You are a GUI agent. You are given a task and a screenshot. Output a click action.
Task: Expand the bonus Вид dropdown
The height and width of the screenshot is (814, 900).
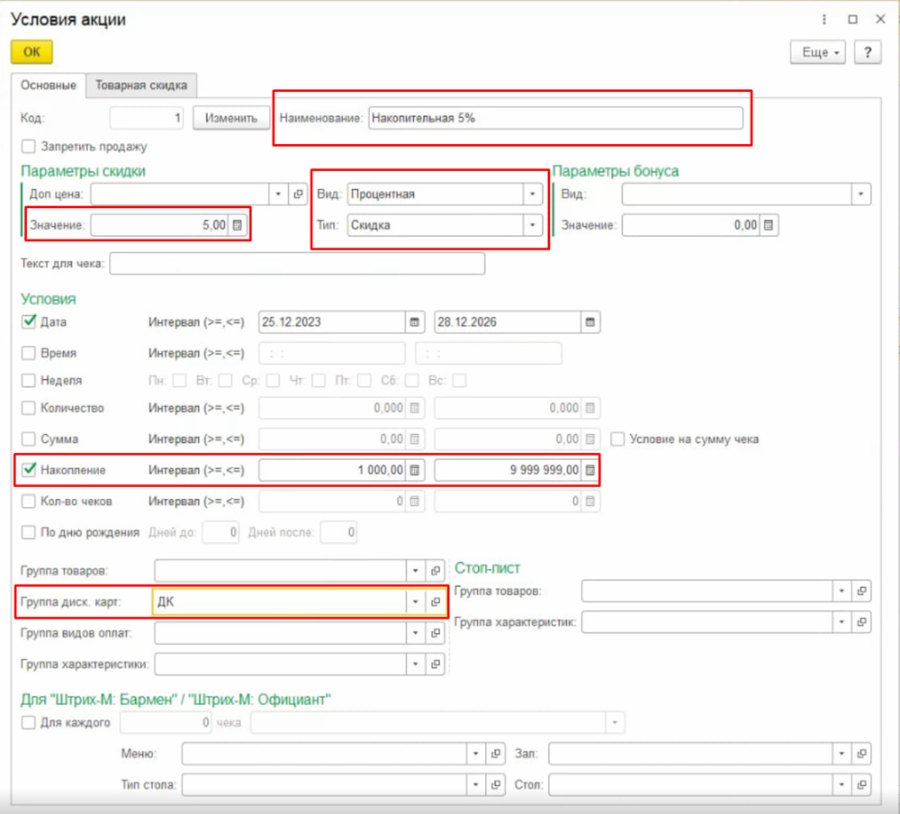pos(861,194)
